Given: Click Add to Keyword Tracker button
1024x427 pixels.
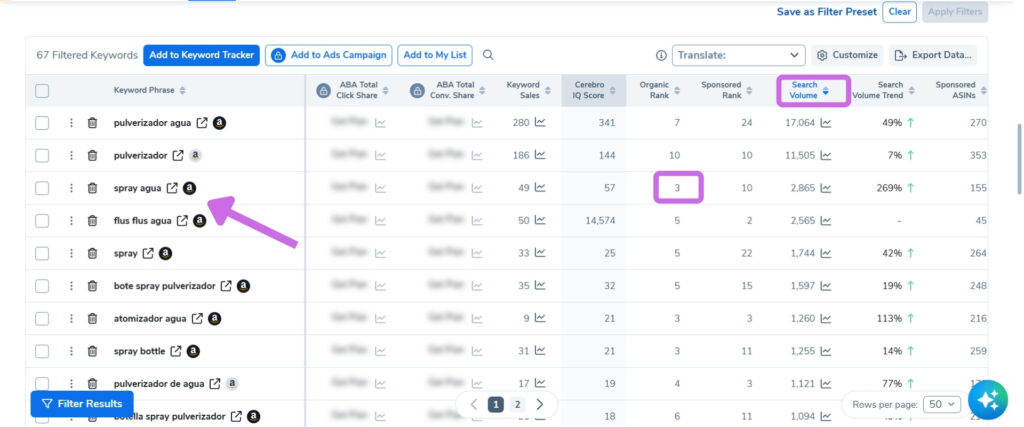Looking at the screenshot, I should coord(202,55).
